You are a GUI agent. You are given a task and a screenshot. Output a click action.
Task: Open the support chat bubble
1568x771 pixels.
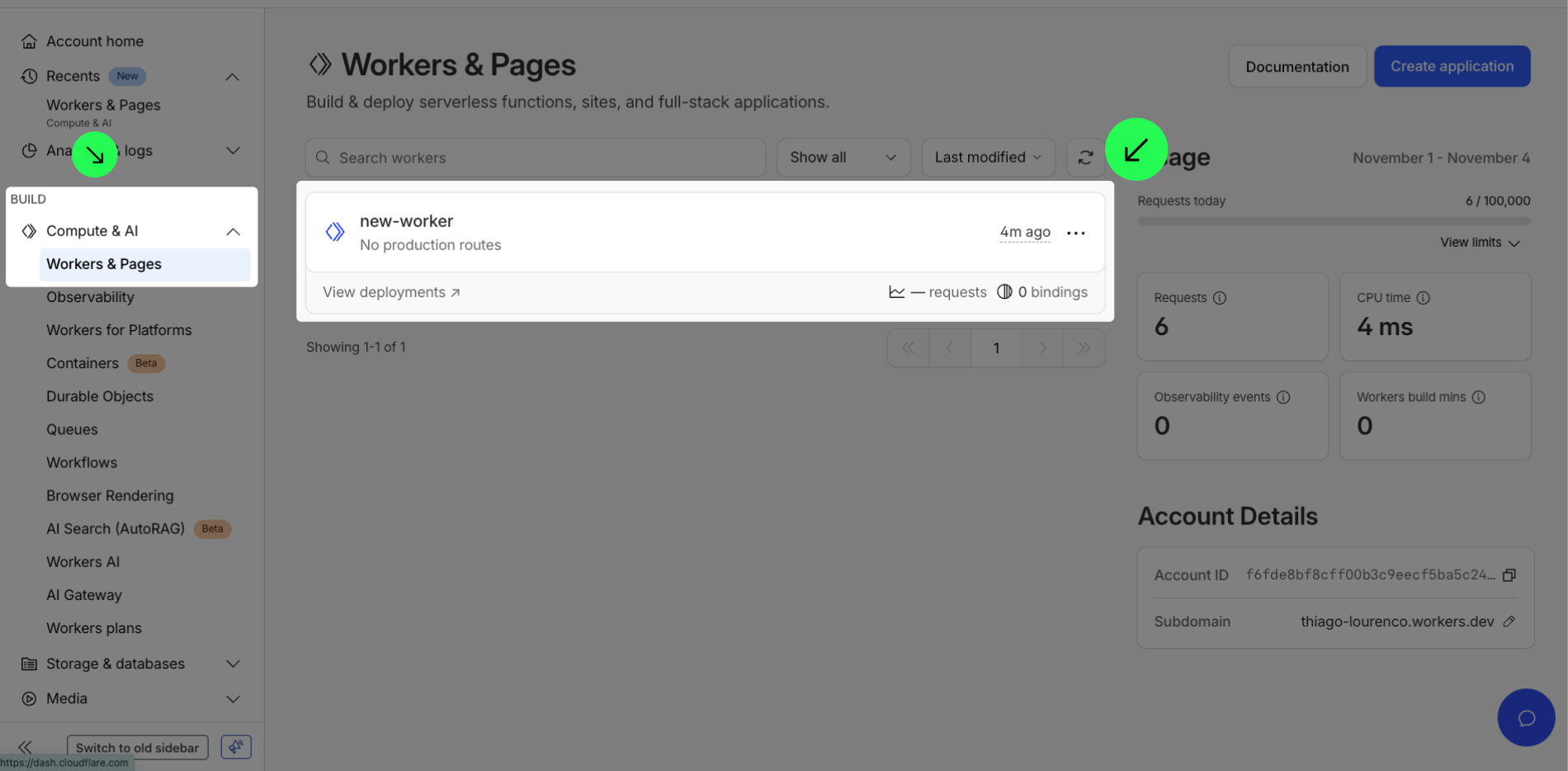click(x=1526, y=717)
